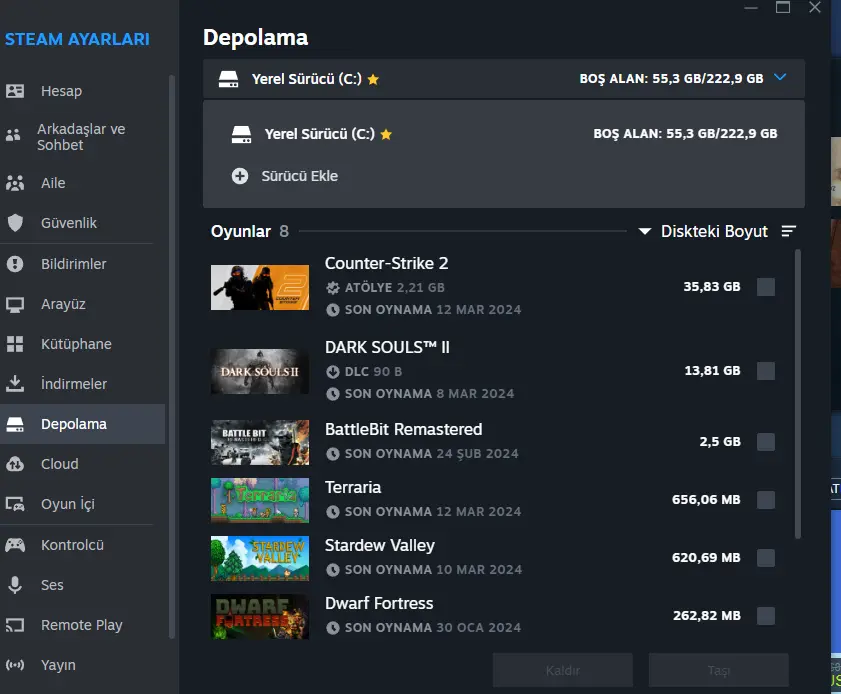The height and width of the screenshot is (694, 841).
Task: Select the Dwarf Fortress checkbox
Action: (x=766, y=616)
